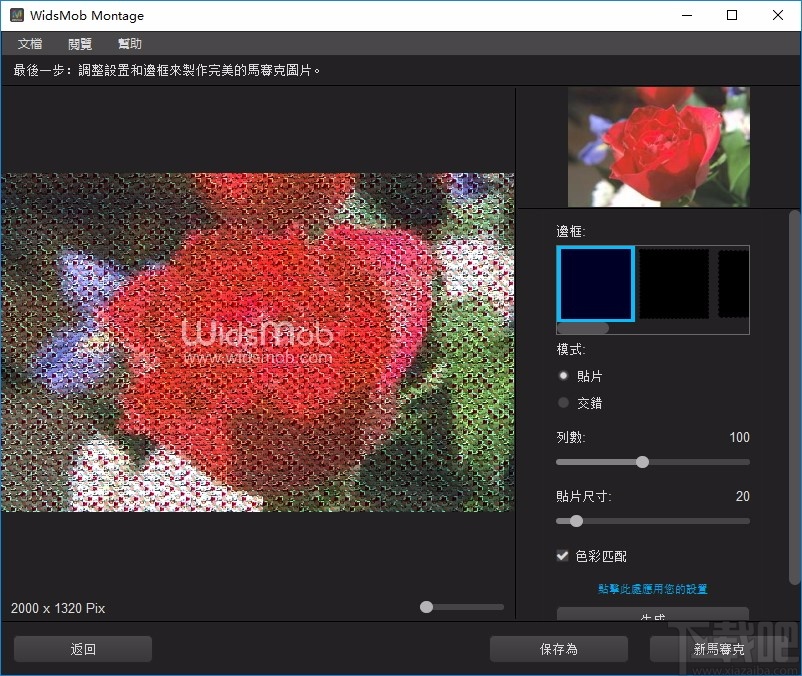Click the 保存為 button to save
The width and height of the screenshot is (802, 676).
coord(558,648)
